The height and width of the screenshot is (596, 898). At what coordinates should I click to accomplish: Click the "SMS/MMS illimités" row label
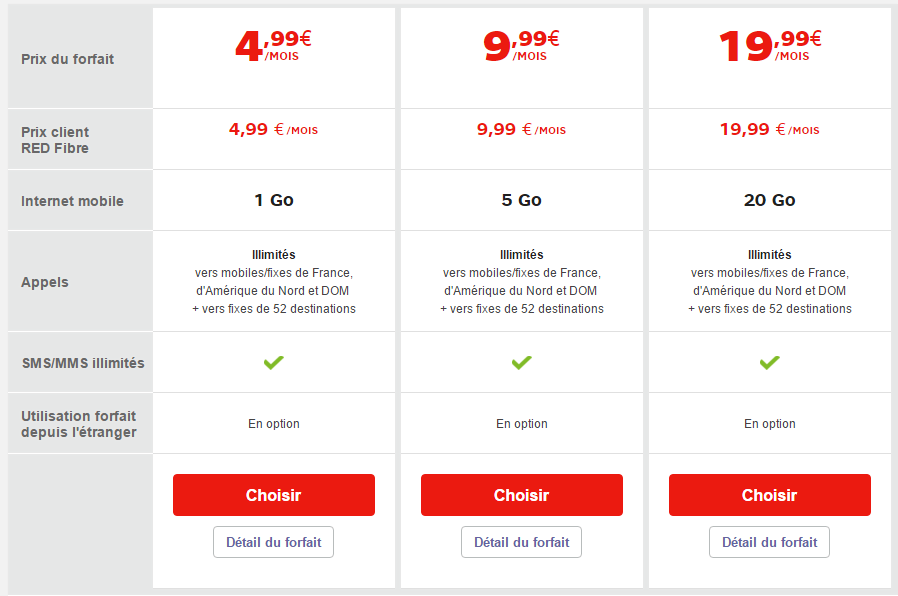82,363
